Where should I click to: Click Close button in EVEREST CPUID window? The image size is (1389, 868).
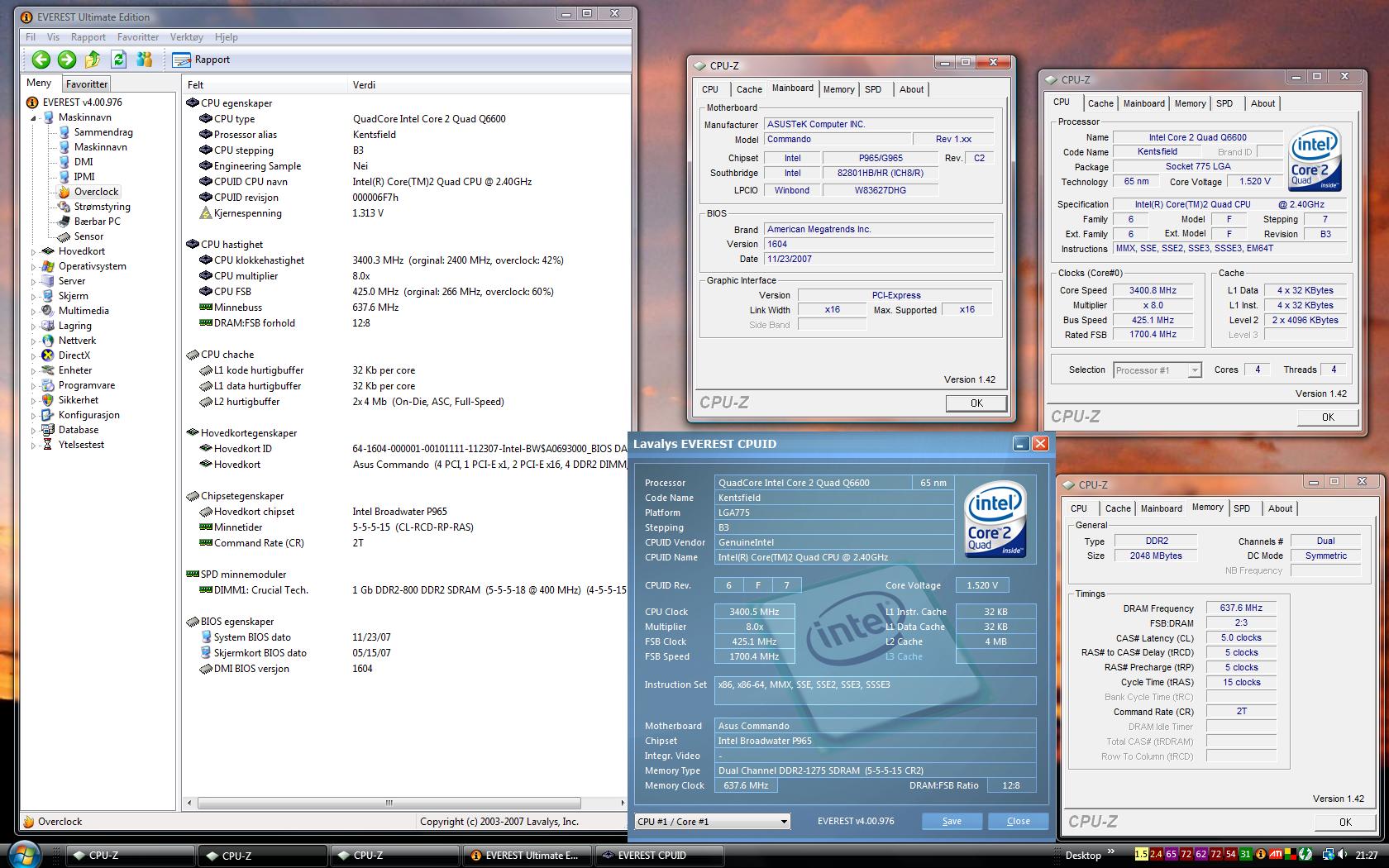1019,821
